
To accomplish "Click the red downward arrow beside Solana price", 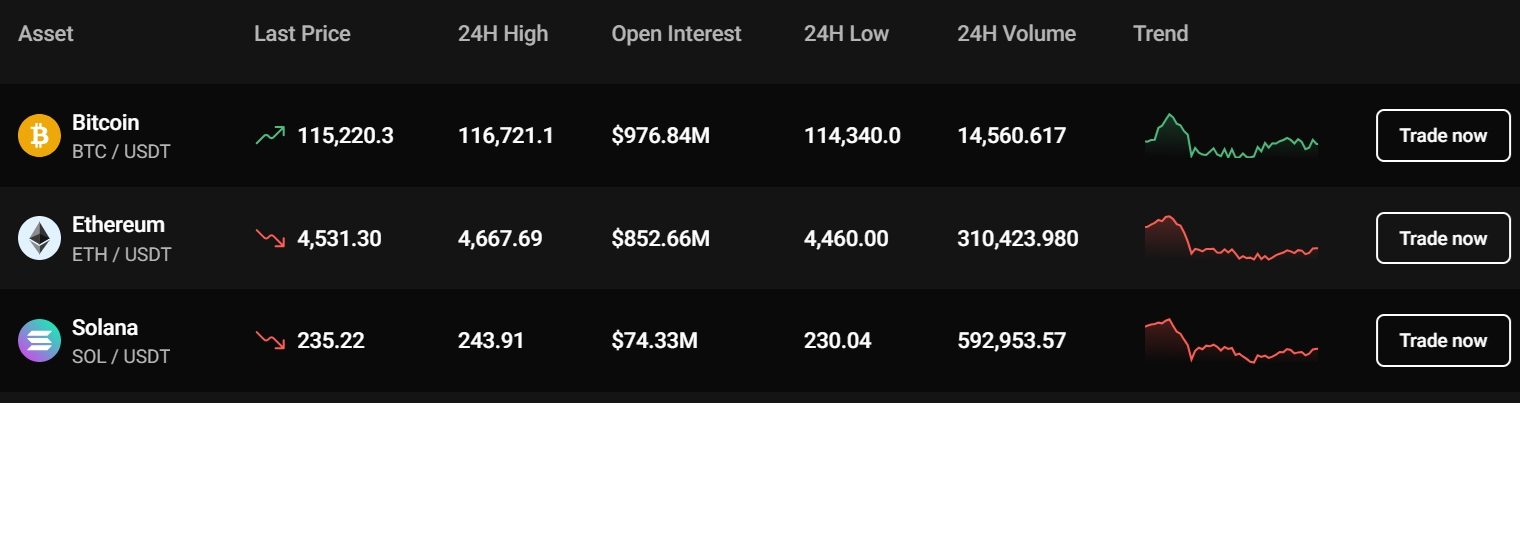I will point(270,341).
